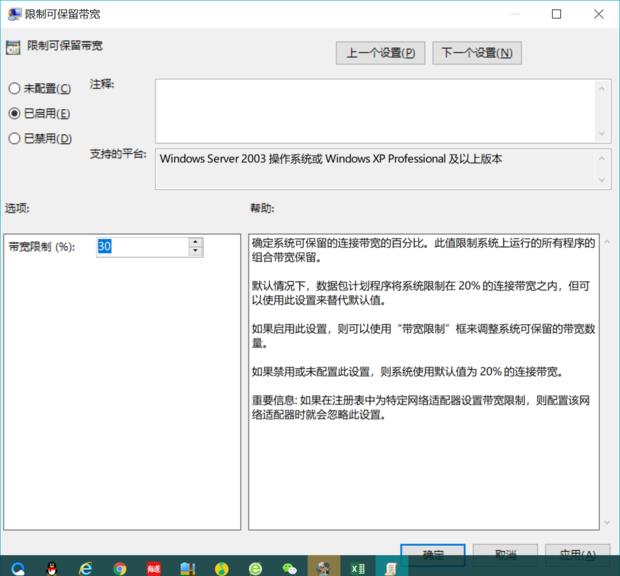Select the 未配置(C) radio button
The height and width of the screenshot is (576, 620).
40,88
